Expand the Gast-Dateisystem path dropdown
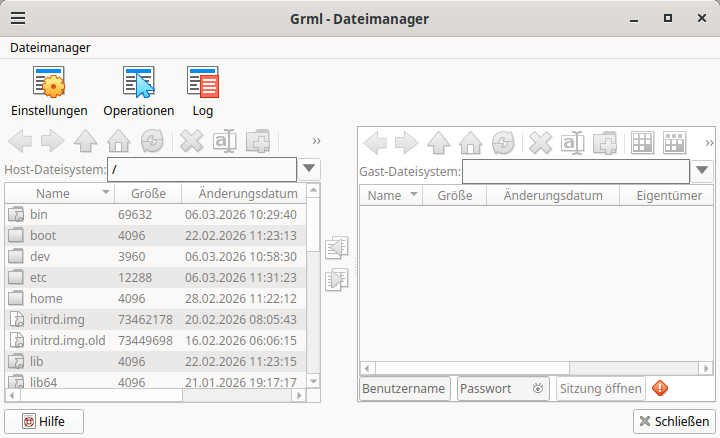The width and height of the screenshot is (720, 438). click(x=703, y=171)
